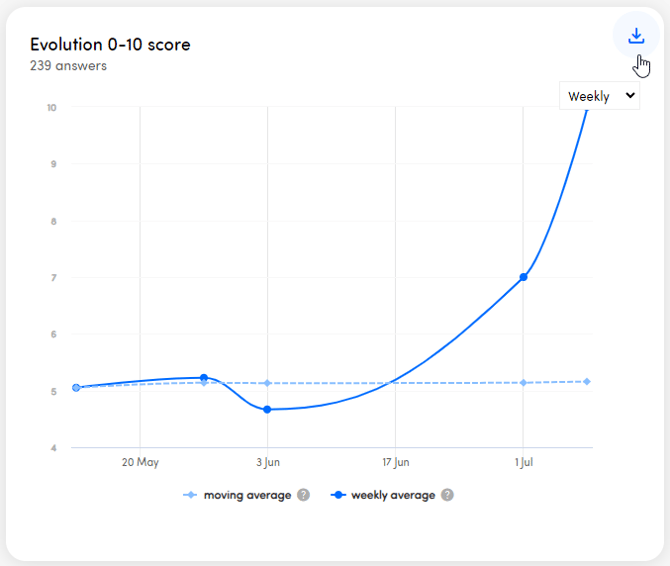Click help icon beside moving average
The width and height of the screenshot is (670, 566).
pos(303,495)
